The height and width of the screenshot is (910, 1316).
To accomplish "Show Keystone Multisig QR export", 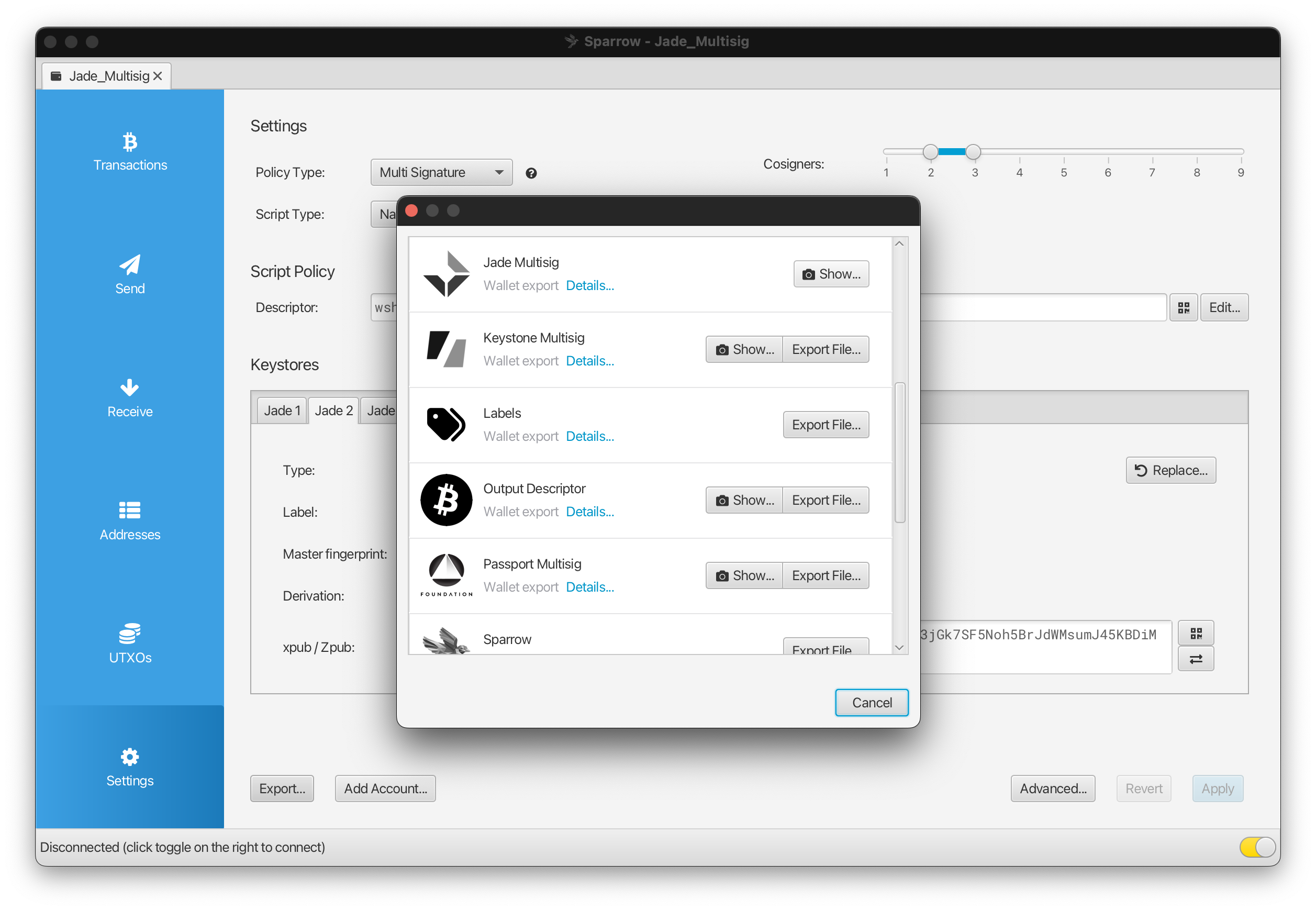I will (x=744, y=350).
